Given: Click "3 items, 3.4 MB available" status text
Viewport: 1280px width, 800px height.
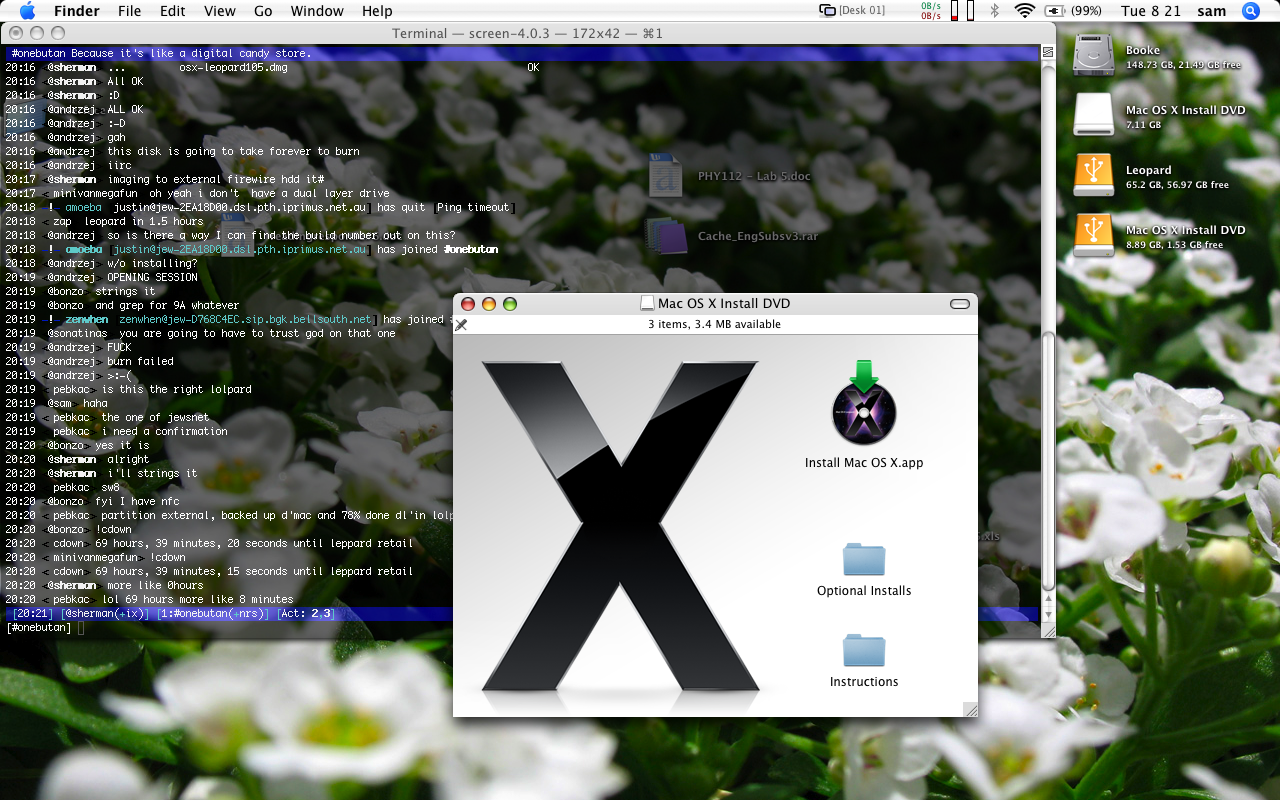Looking at the screenshot, I should click(x=714, y=324).
